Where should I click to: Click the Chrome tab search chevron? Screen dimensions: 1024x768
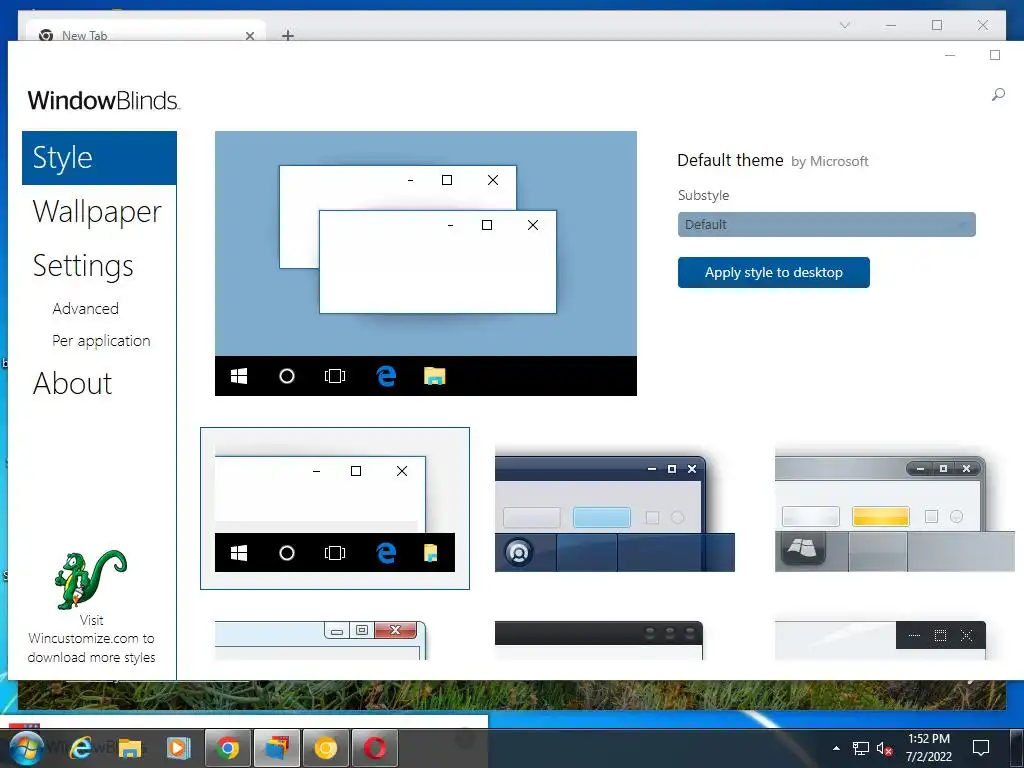coord(844,25)
